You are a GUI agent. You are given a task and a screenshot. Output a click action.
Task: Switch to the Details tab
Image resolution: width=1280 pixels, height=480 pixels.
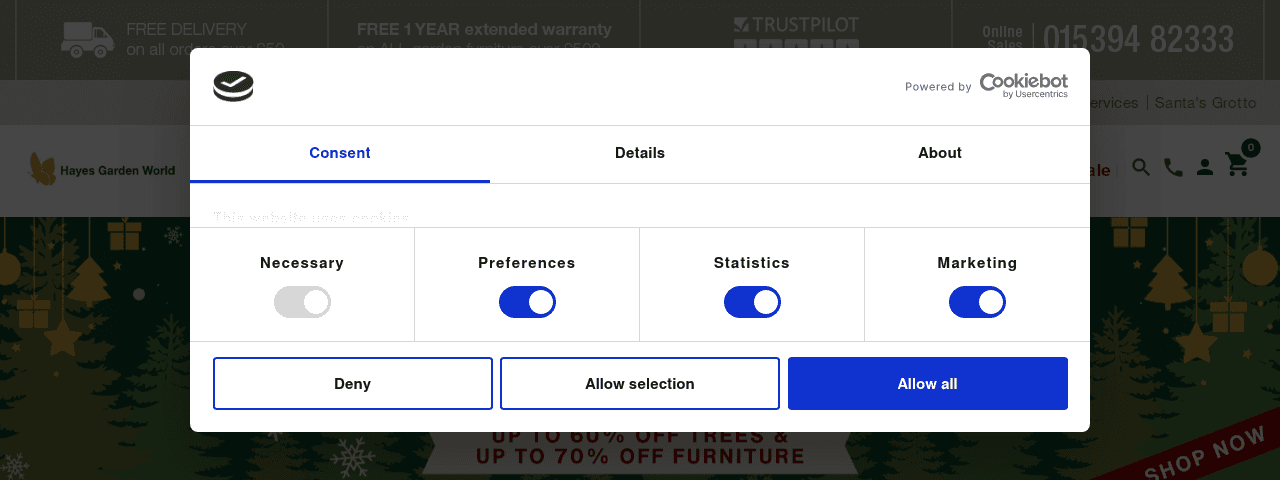[640, 153]
